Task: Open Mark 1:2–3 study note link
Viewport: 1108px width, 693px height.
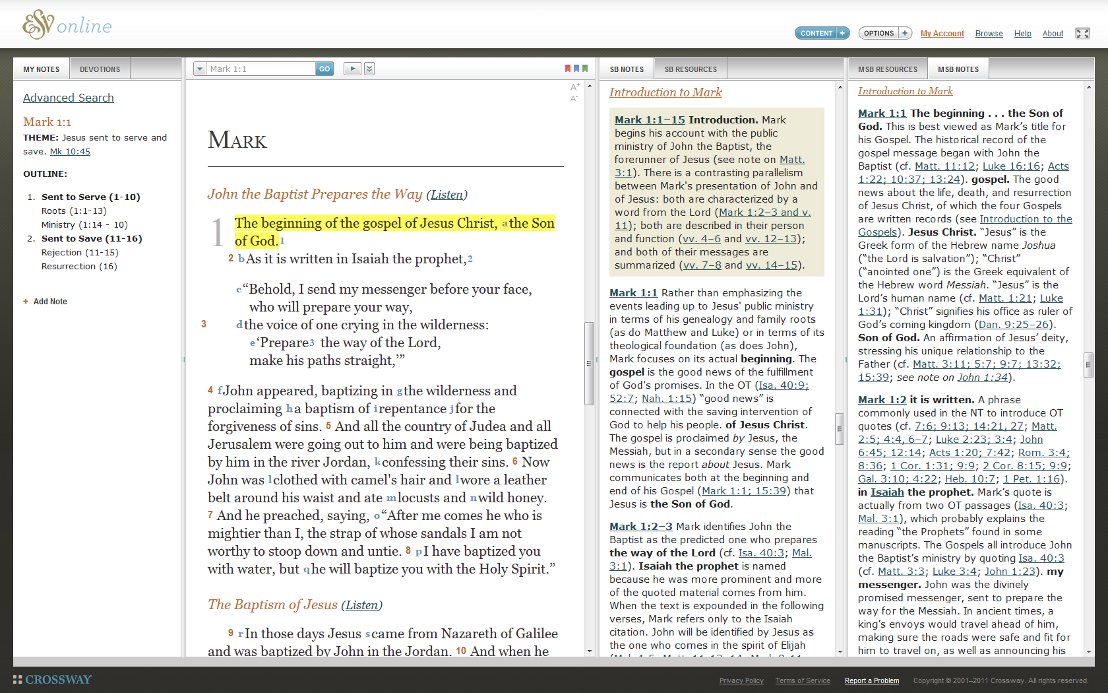Action: tap(641, 526)
